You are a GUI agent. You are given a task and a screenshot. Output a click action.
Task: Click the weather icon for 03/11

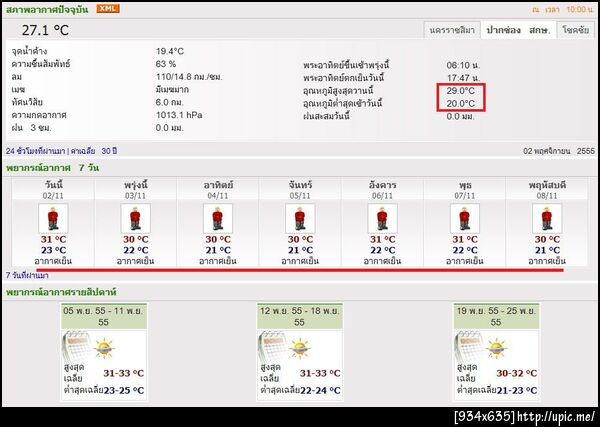coord(135,218)
